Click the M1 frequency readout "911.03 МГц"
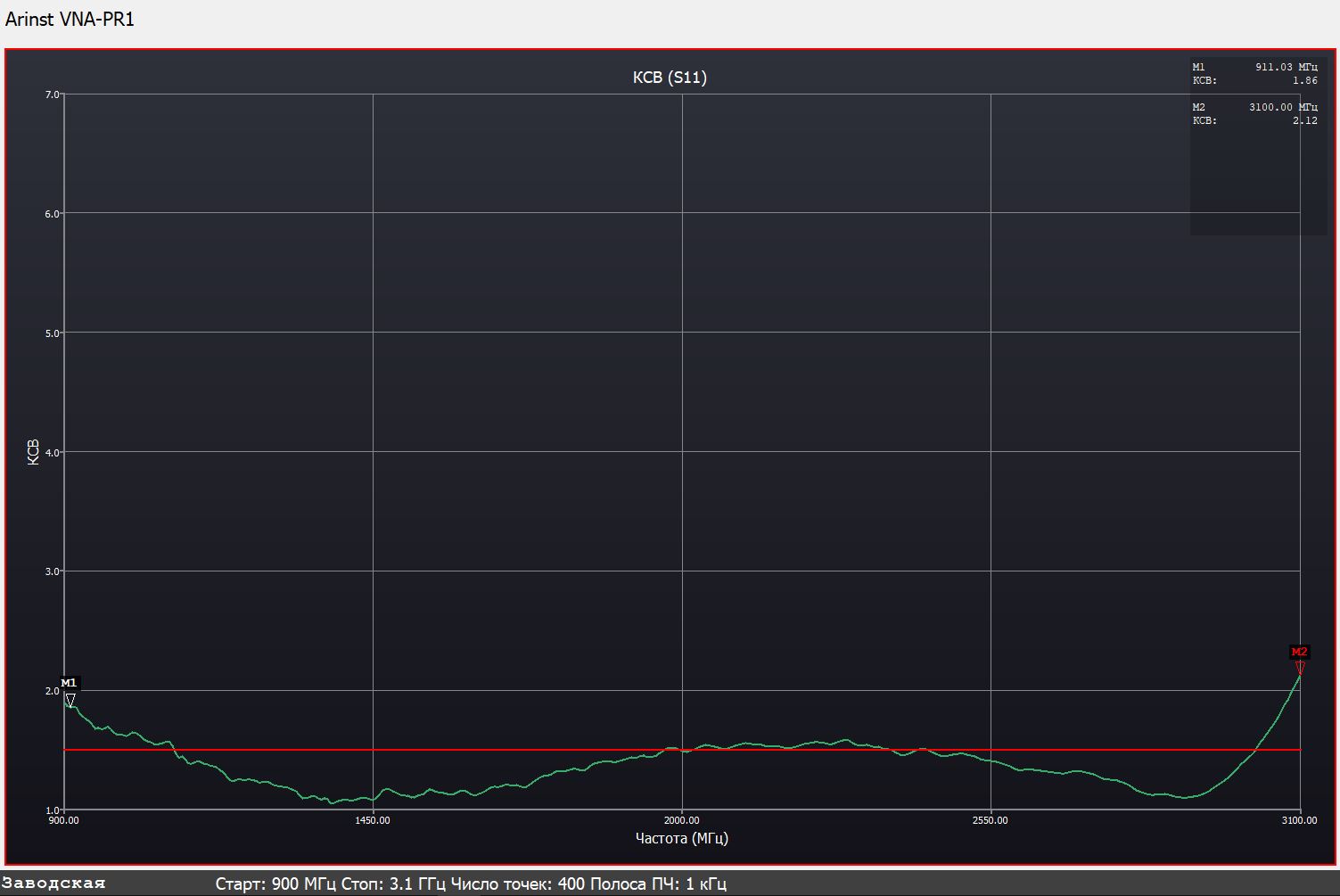 1287,67
